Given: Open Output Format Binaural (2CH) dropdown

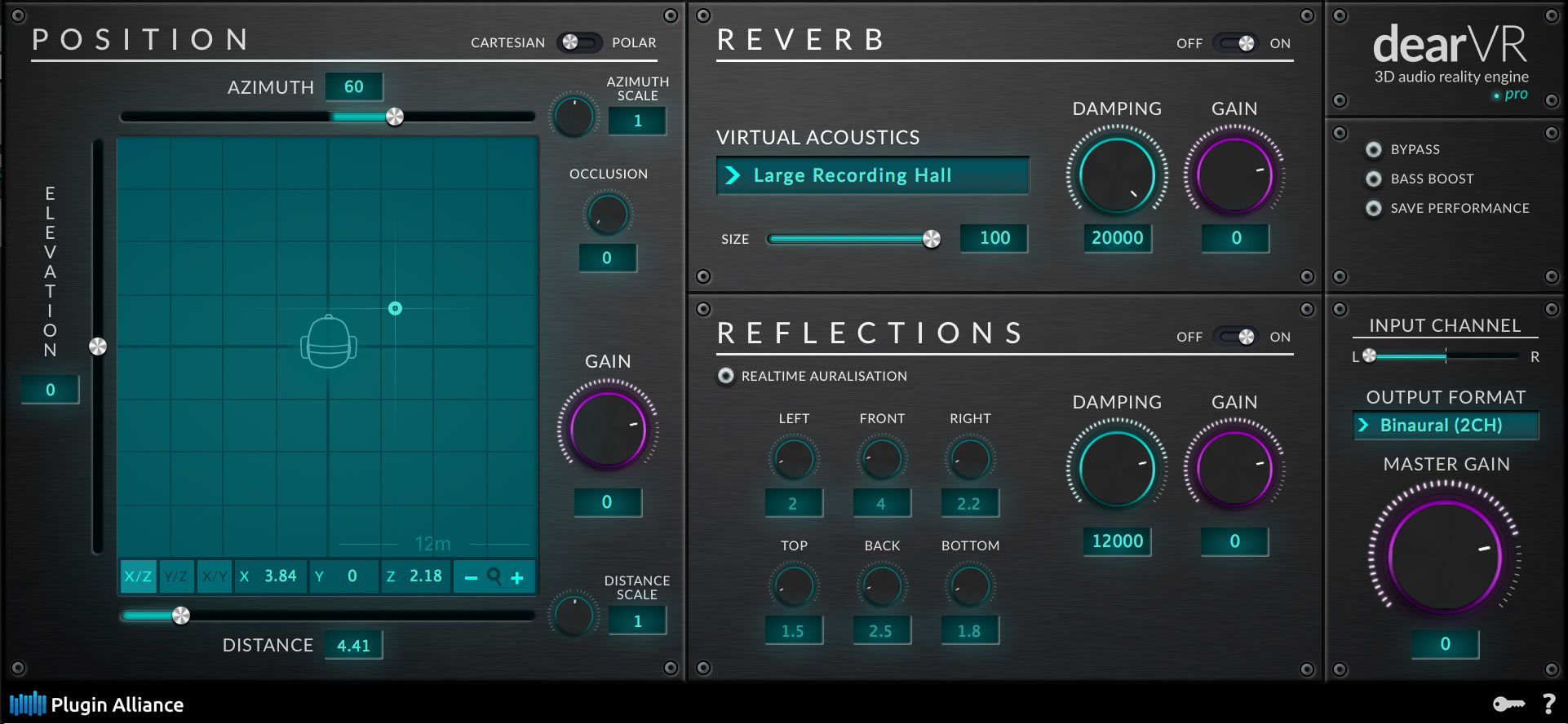Looking at the screenshot, I should (1446, 425).
